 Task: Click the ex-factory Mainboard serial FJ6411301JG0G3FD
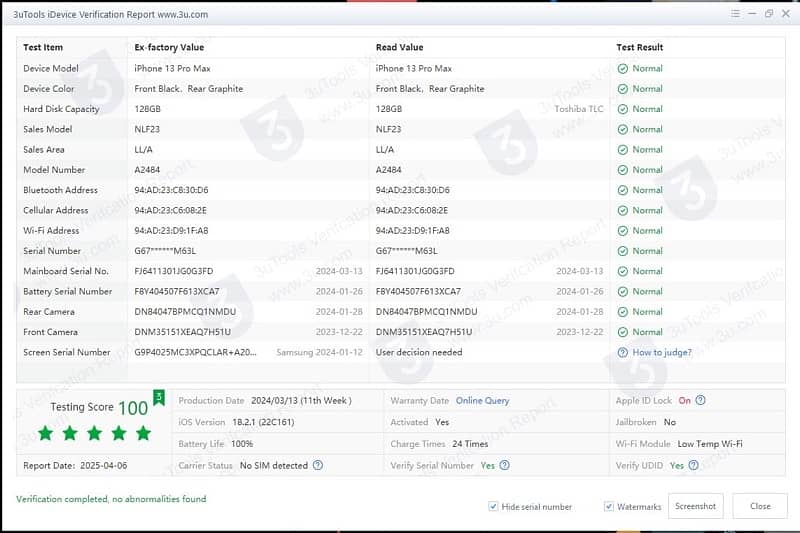pos(173,271)
